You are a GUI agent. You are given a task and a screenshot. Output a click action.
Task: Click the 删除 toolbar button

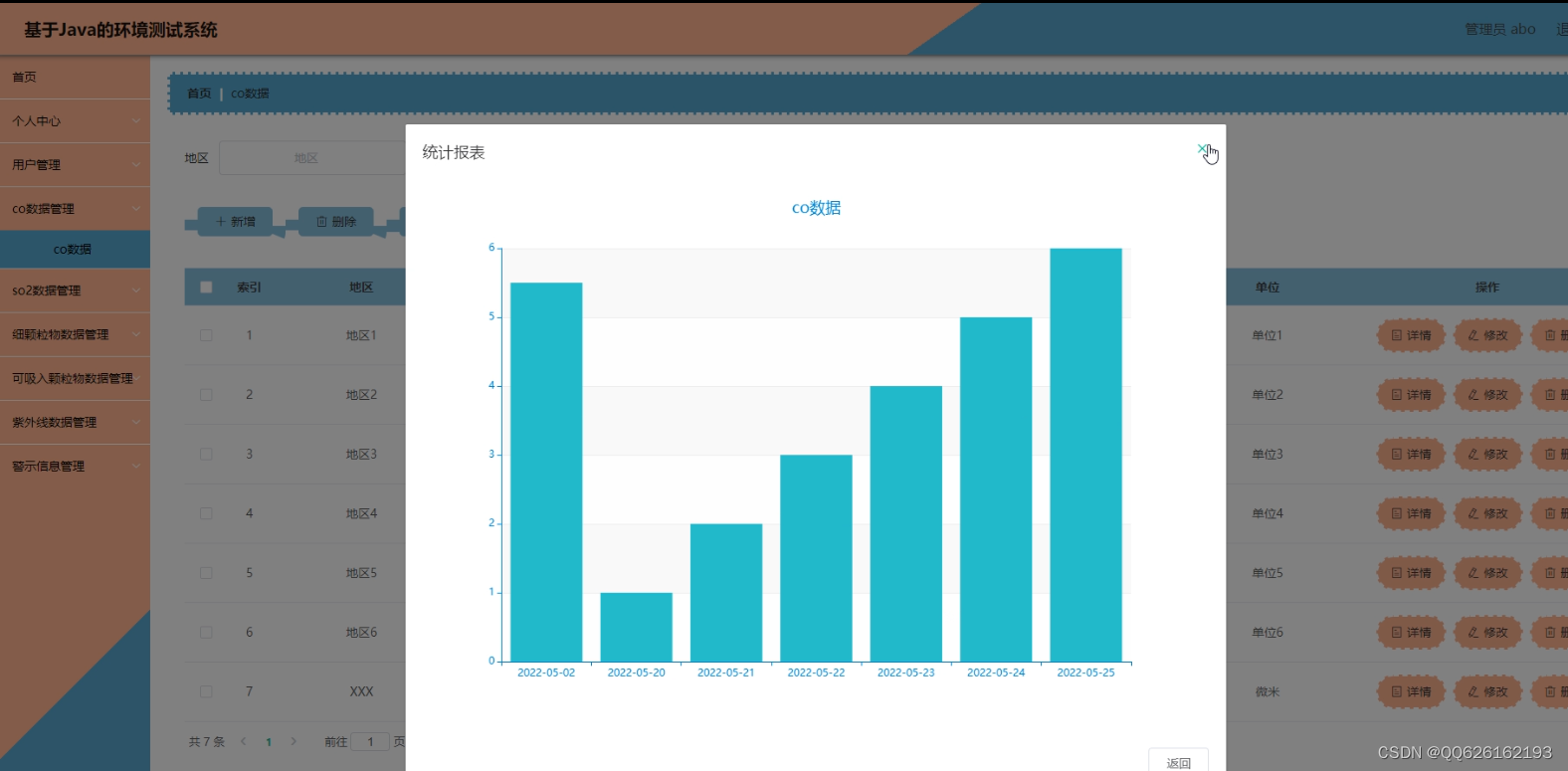pyautogui.click(x=335, y=222)
